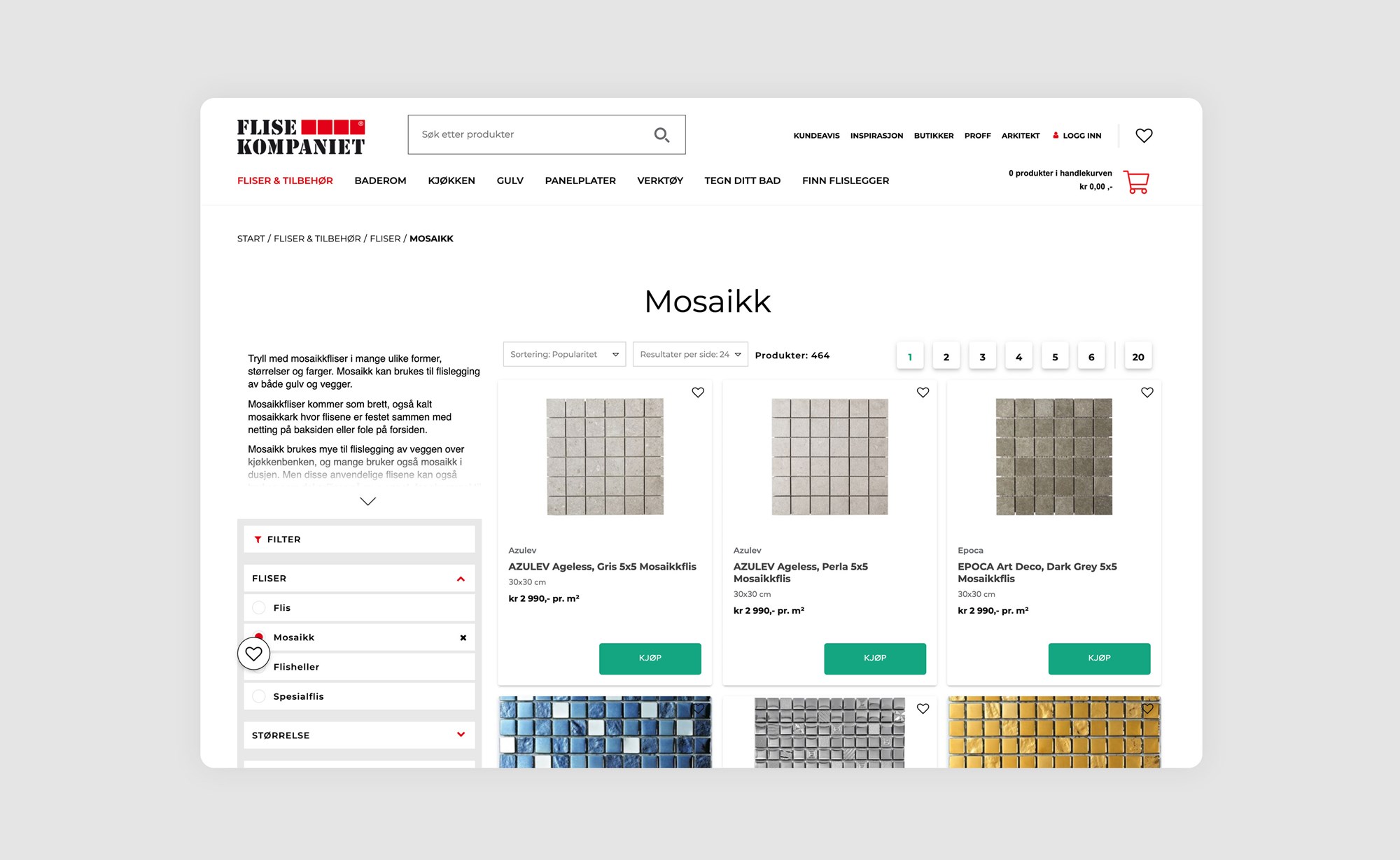This screenshot has width=1400, height=860.
Task: Open the Sortering: Popularitet dropdown
Action: click(564, 354)
